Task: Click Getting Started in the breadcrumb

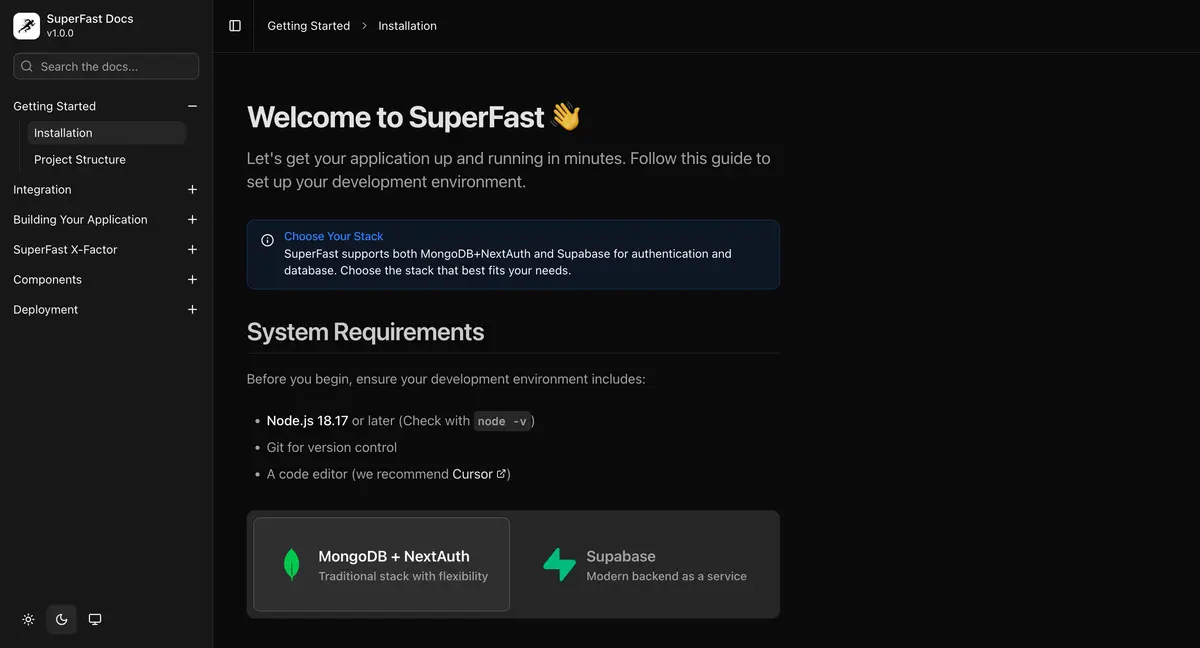Action: tap(308, 25)
